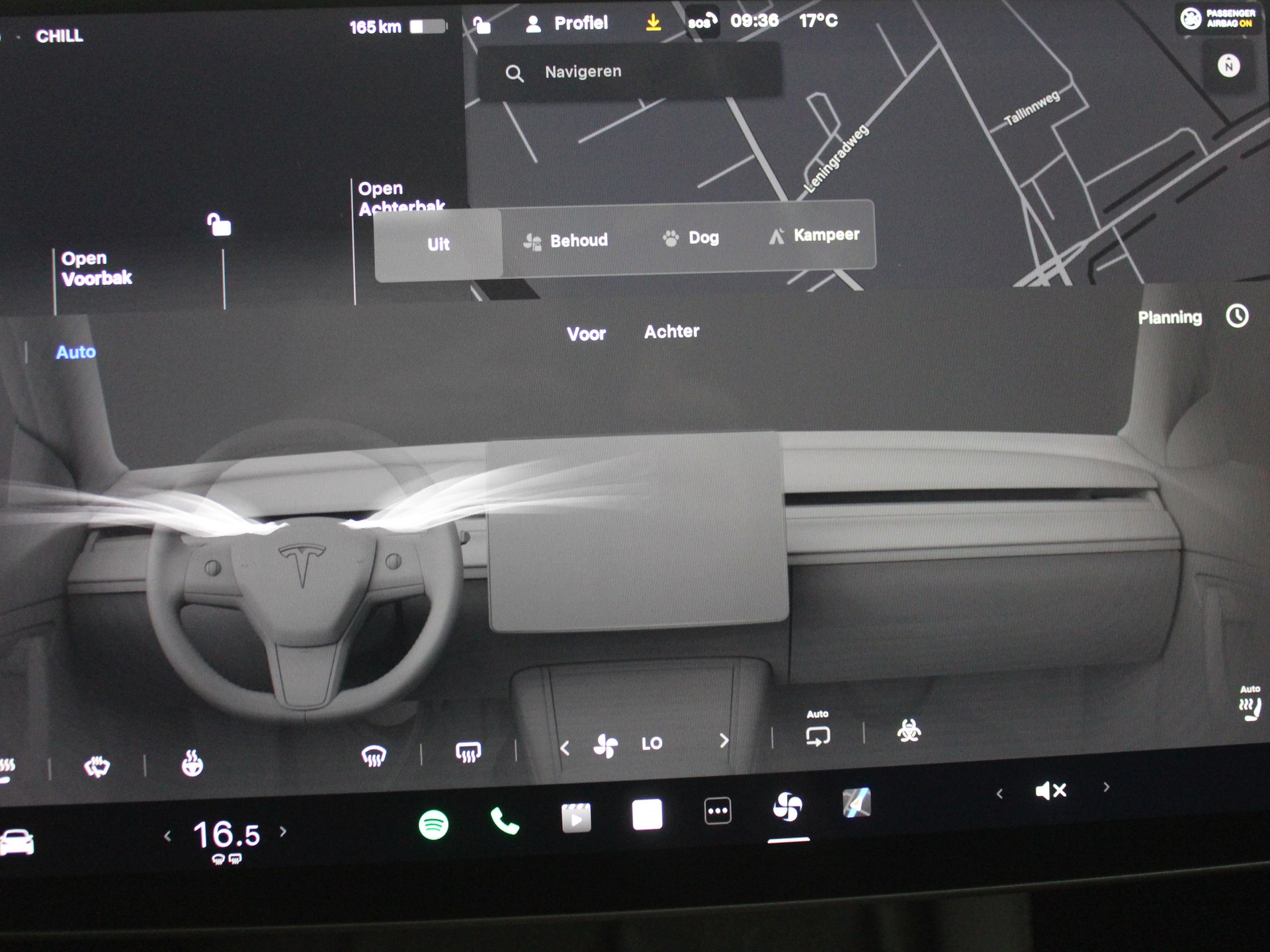Increase fan speed with right arrow
Image resolution: width=1270 pixels, height=952 pixels.
point(724,740)
